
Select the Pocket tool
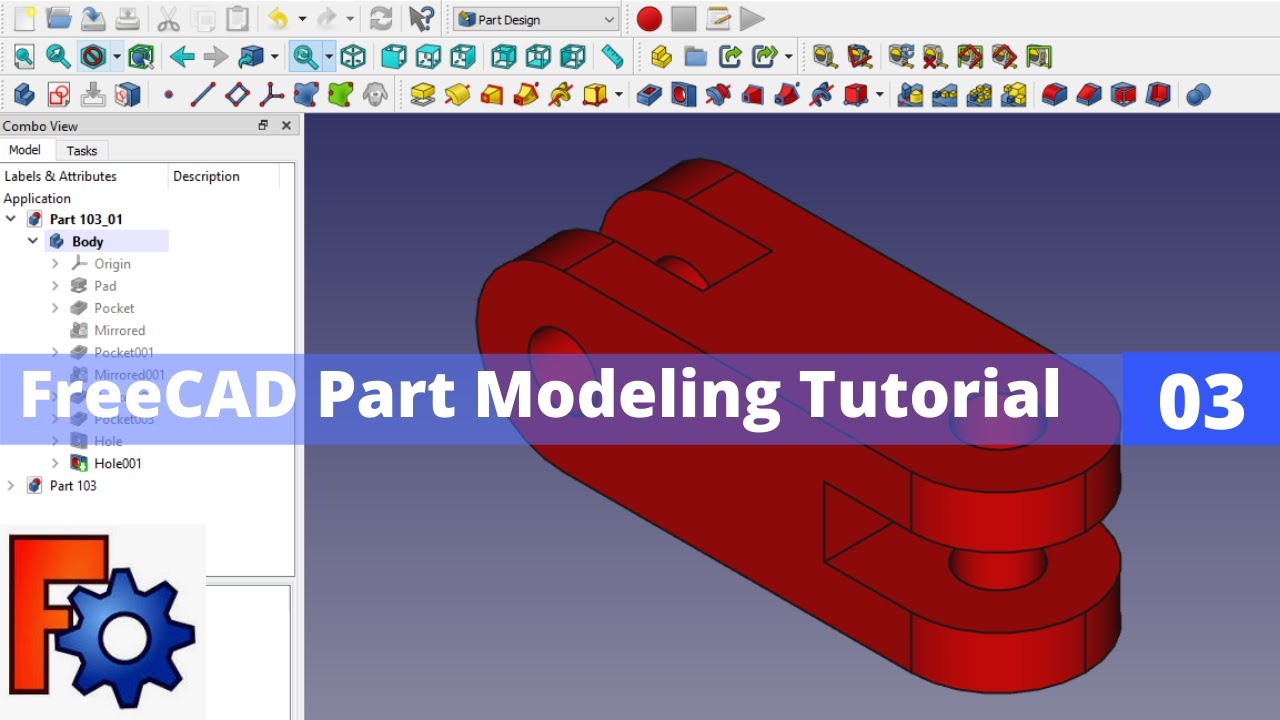[x=649, y=95]
